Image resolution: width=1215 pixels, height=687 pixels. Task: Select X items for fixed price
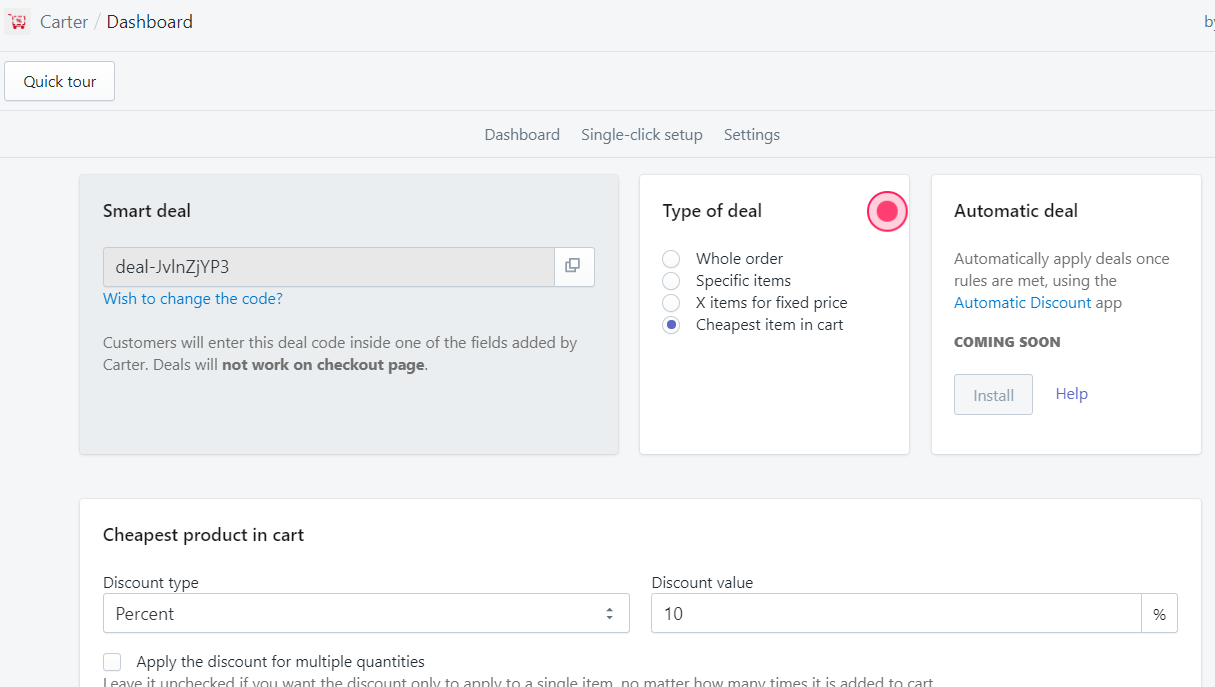pos(671,303)
